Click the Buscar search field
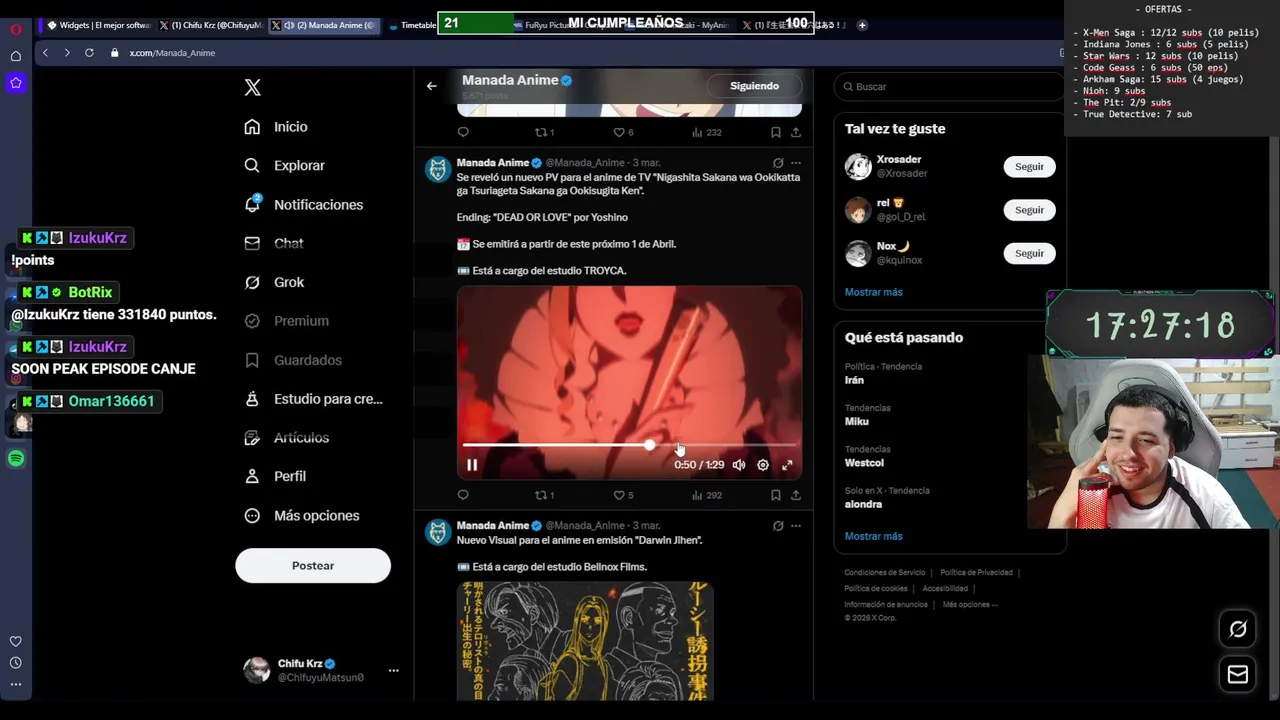The width and height of the screenshot is (1280, 720). pyautogui.click(x=948, y=87)
